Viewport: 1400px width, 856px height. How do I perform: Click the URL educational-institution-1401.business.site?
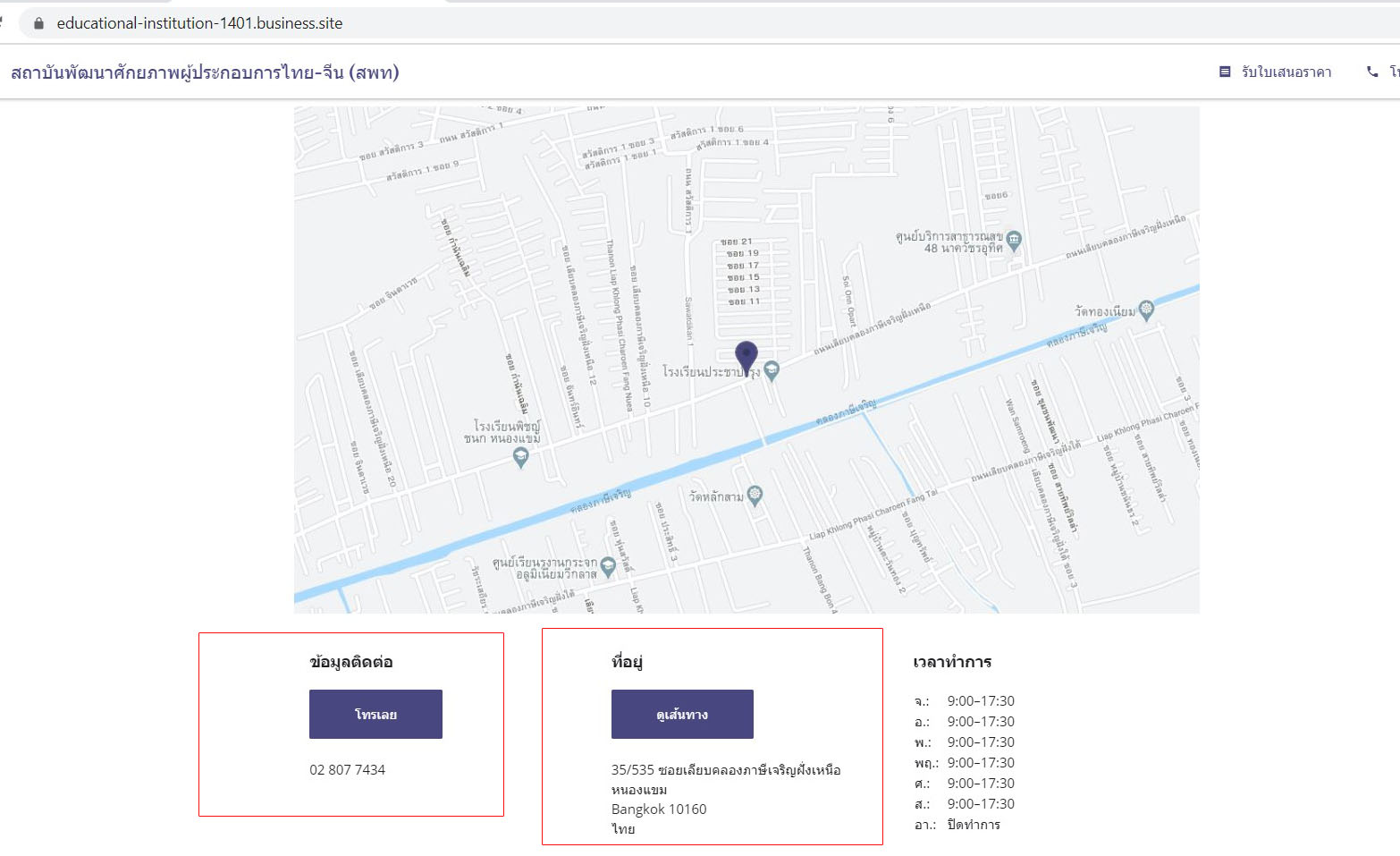click(199, 23)
